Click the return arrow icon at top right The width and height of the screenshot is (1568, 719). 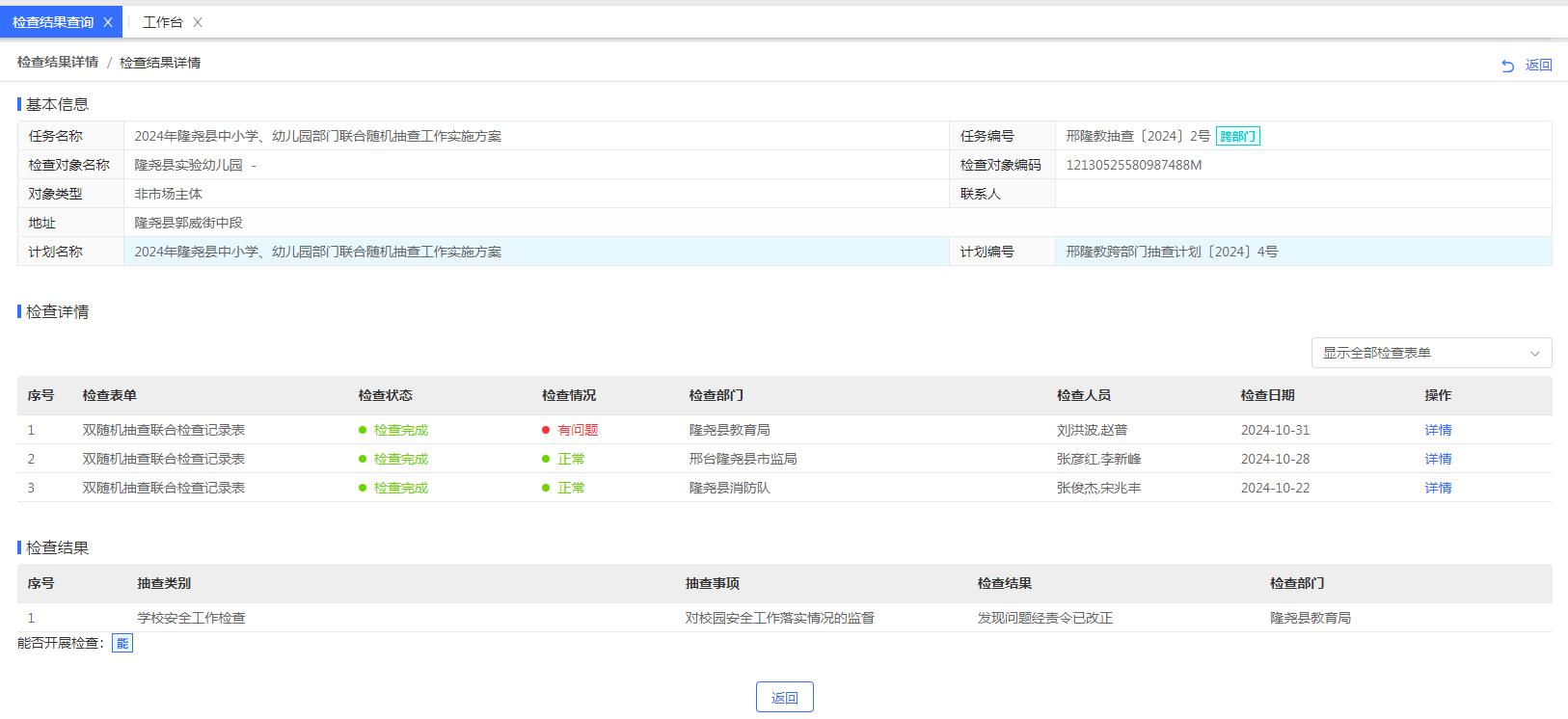click(x=1507, y=66)
